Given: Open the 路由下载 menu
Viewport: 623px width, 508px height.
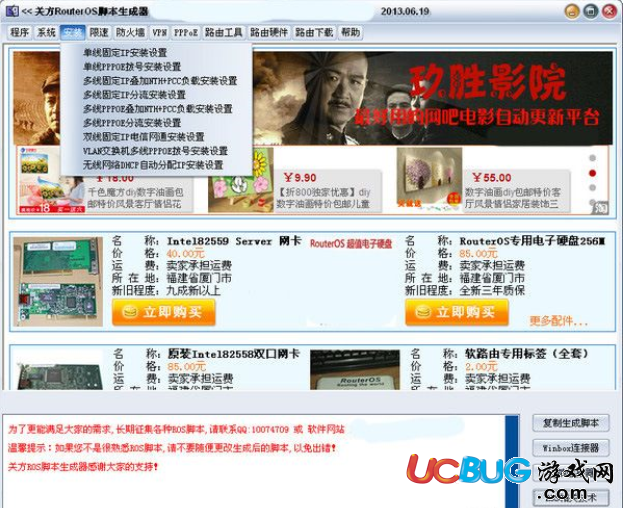Looking at the screenshot, I should click(314, 32).
